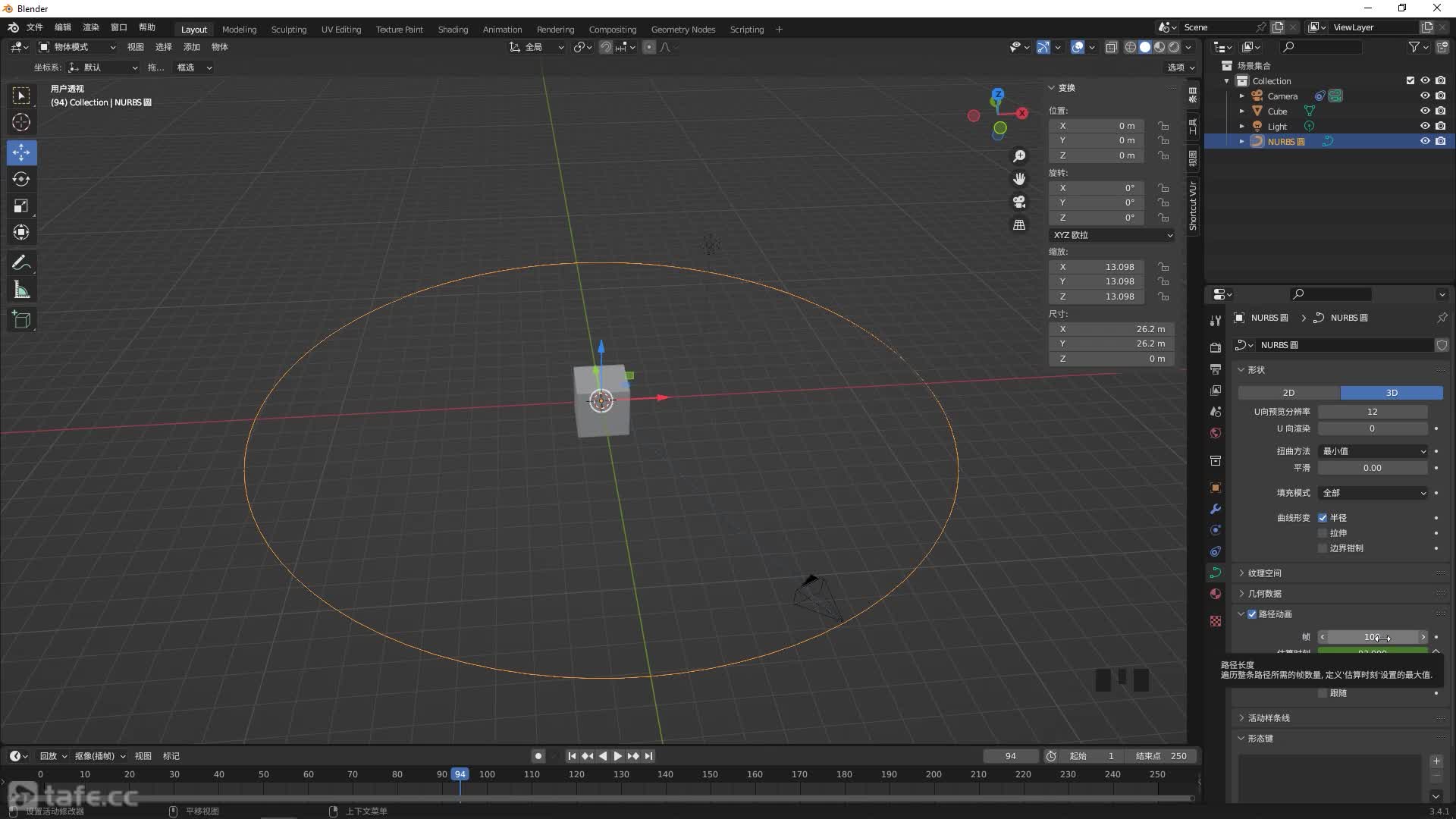Disable the 路径动画 checkbox

[1252, 614]
